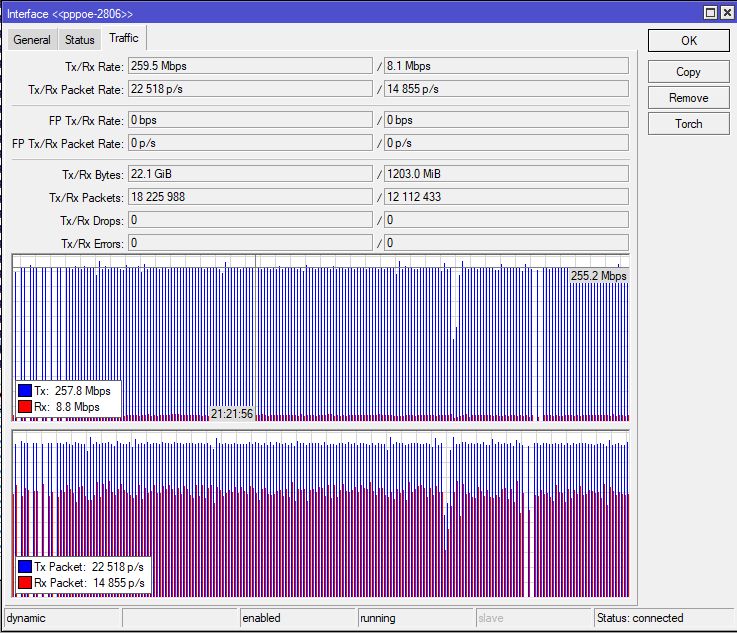Click the Tx Errors field
The width and height of the screenshot is (737, 633).
point(250,243)
